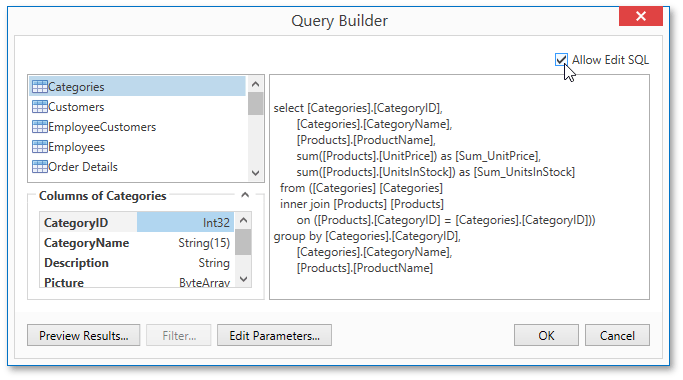Uncheck the Allow Edit SQL checkbox
This screenshot has width=683, height=380.
pyautogui.click(x=561, y=60)
